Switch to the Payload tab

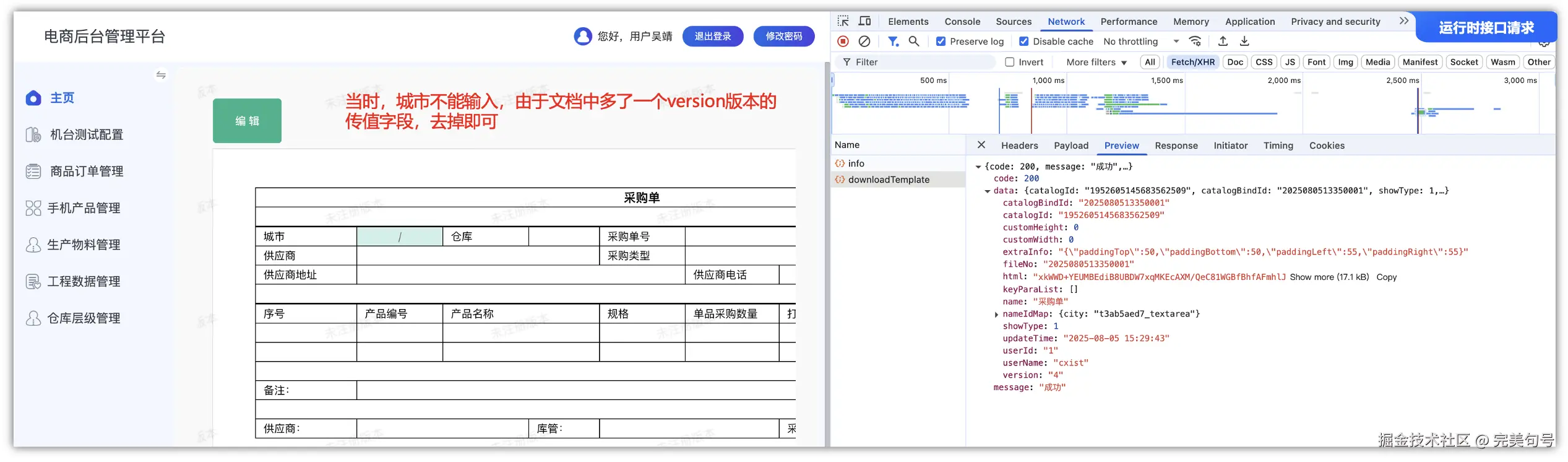click(x=1071, y=146)
